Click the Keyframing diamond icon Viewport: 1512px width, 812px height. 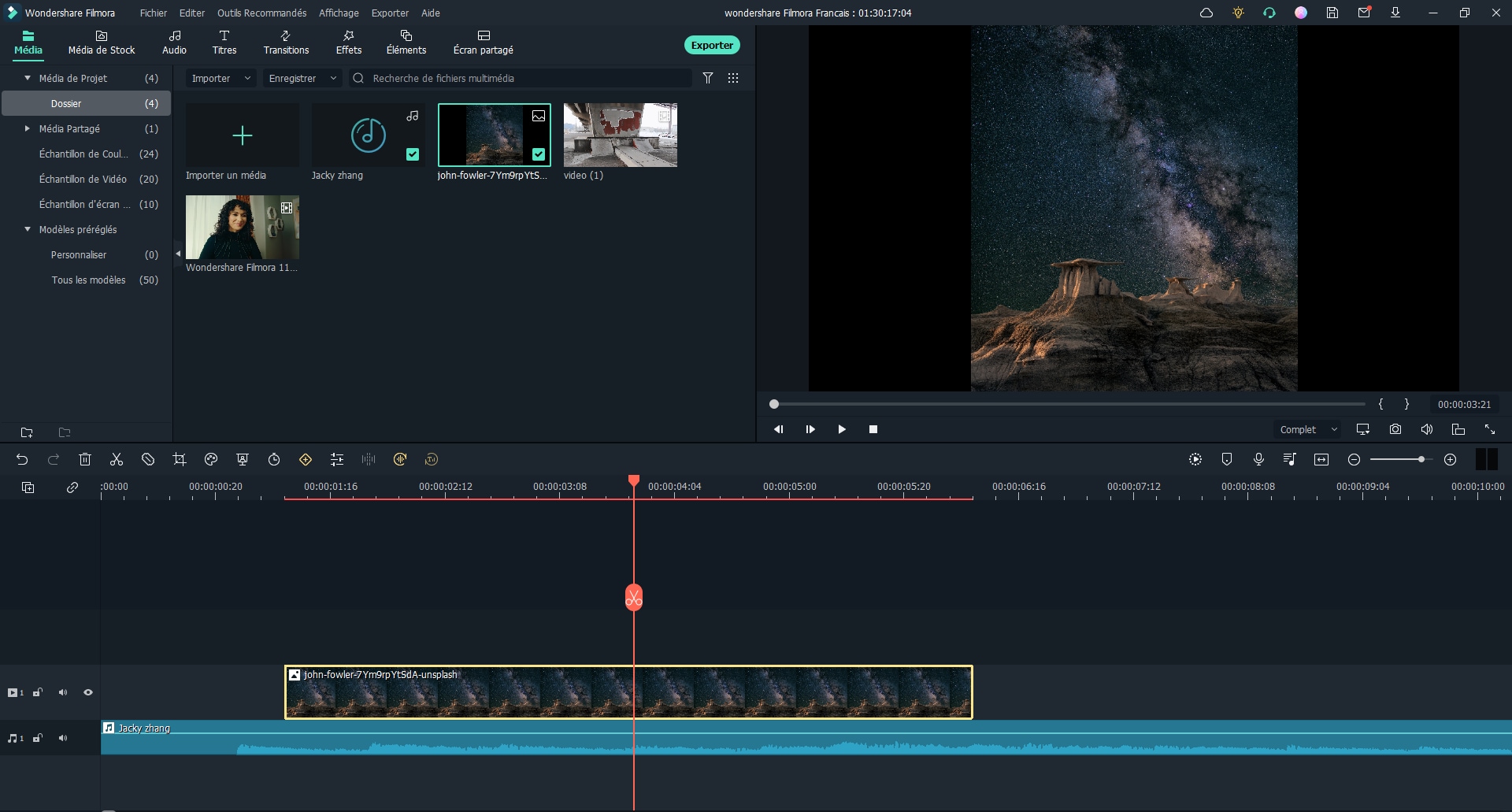(306, 459)
